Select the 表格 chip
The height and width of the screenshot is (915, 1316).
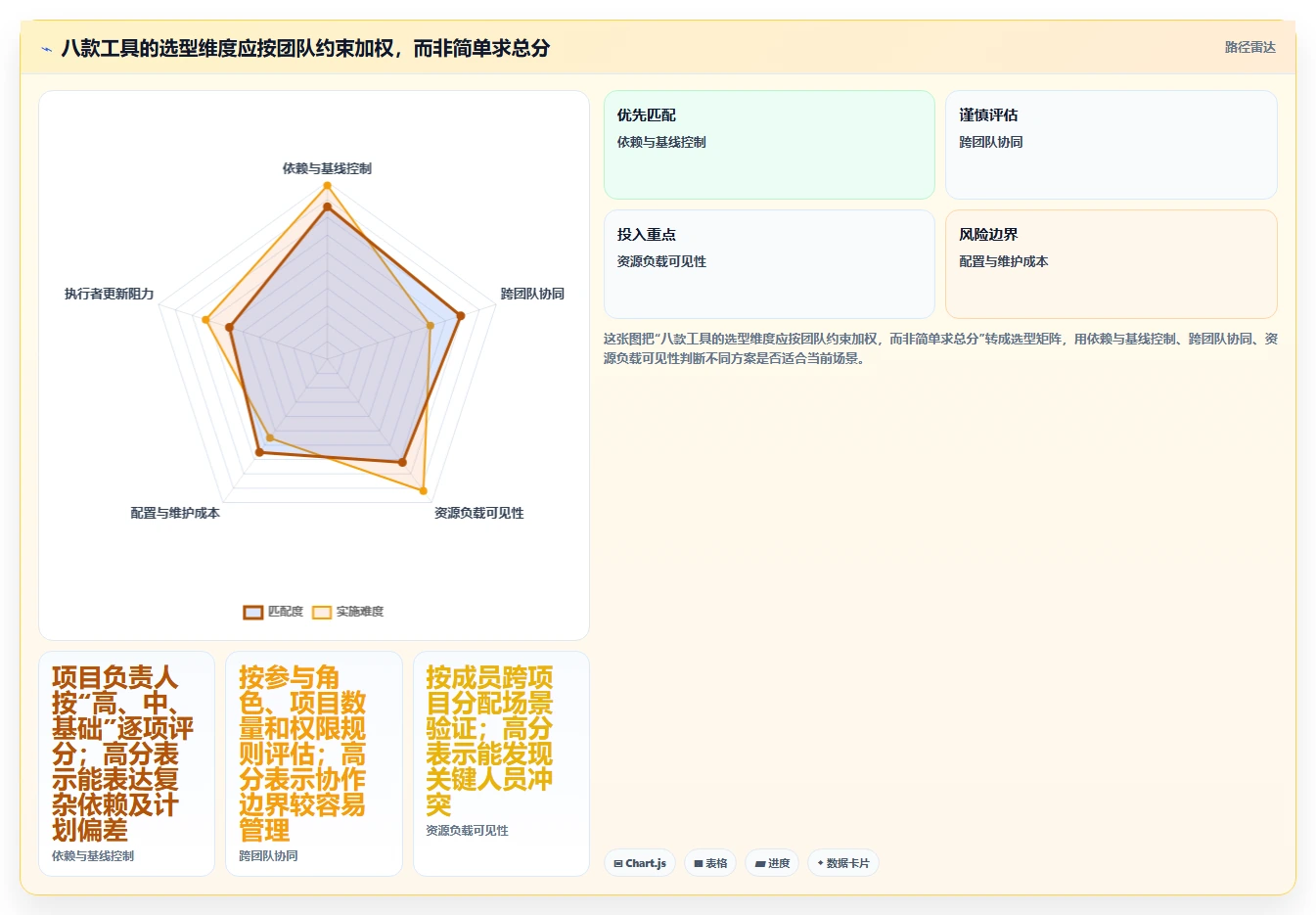click(x=710, y=863)
